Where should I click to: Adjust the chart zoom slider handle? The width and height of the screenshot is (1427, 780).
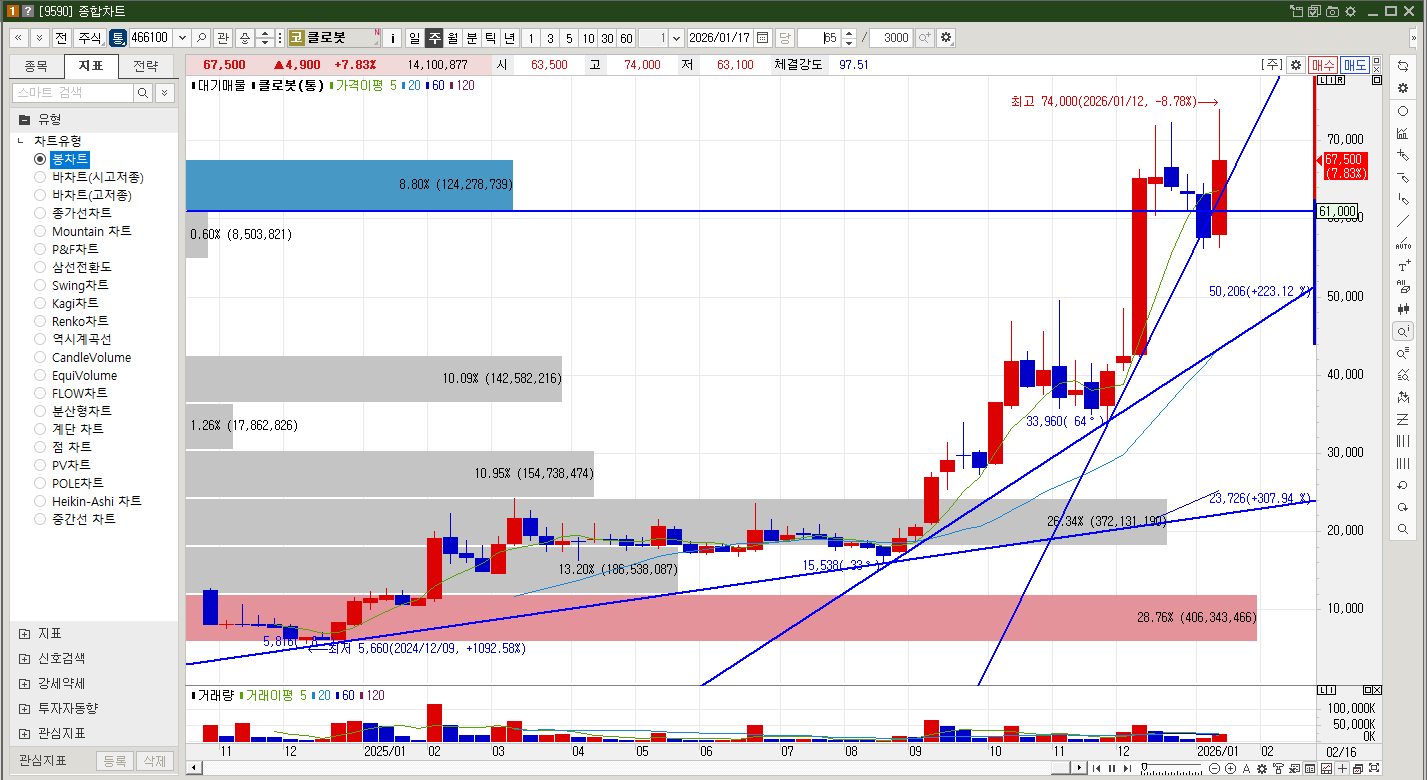(x=1145, y=768)
